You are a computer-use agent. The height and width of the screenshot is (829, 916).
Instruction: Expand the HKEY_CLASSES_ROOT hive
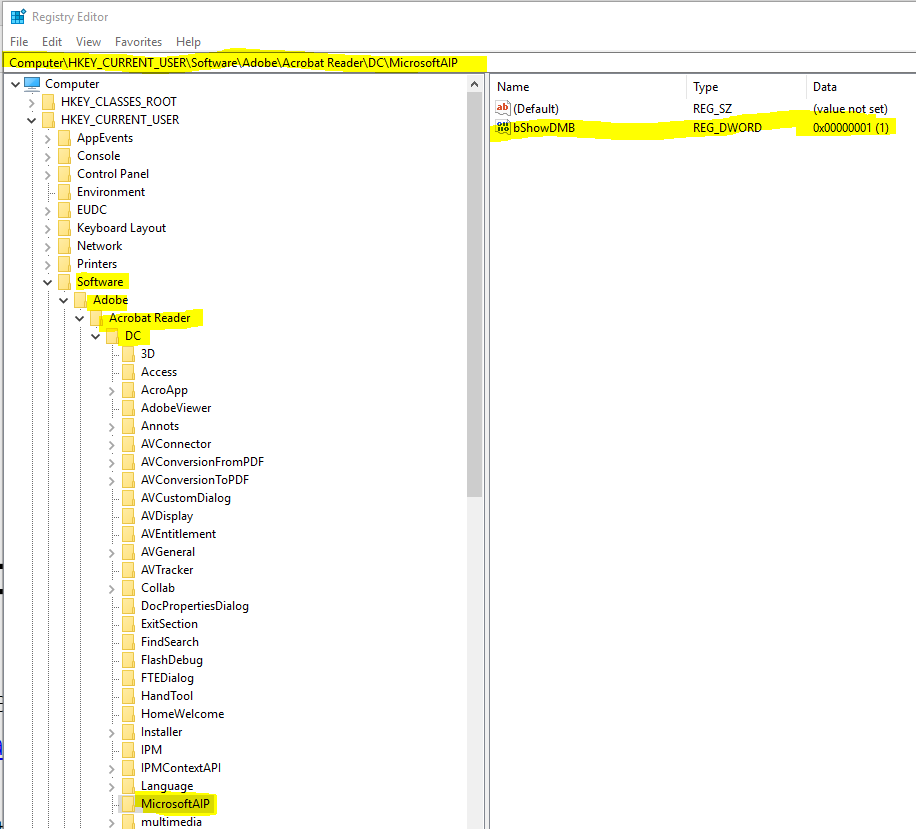[32, 103]
